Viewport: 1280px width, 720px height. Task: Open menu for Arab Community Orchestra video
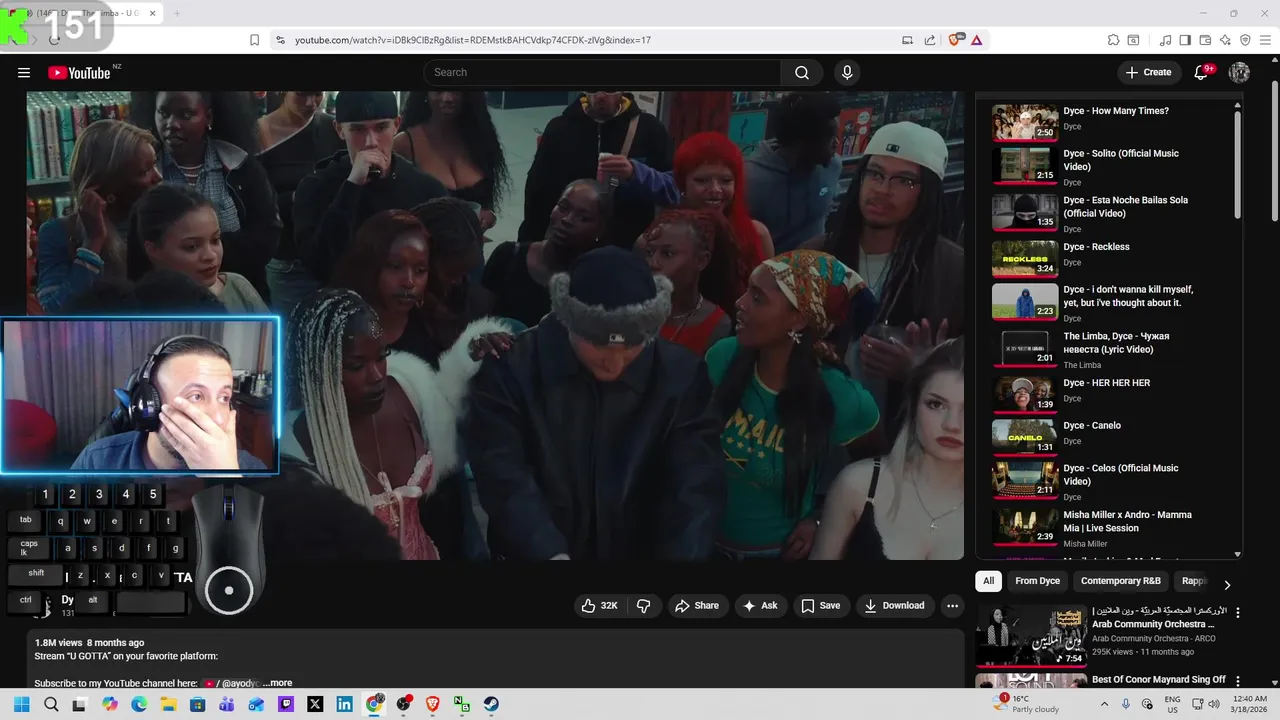pyautogui.click(x=1238, y=612)
